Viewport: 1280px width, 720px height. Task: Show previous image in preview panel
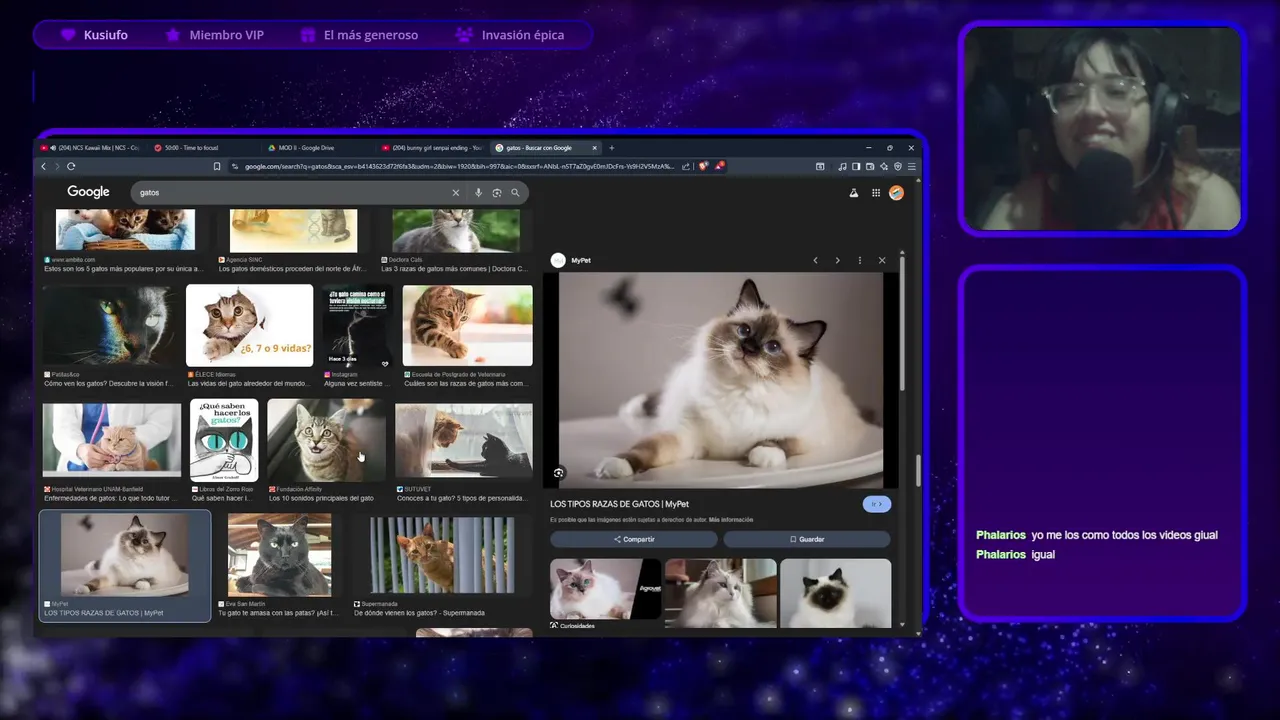(815, 260)
